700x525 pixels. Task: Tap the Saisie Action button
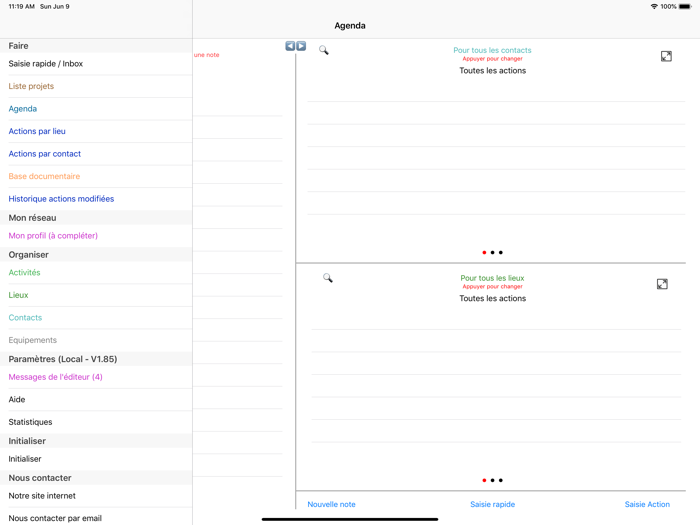click(x=647, y=504)
